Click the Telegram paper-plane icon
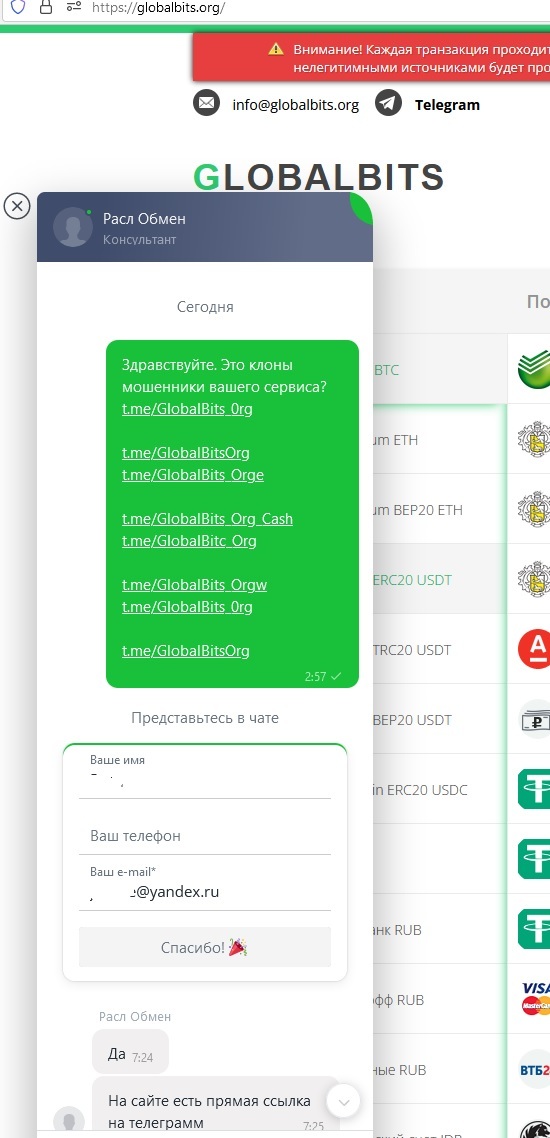550x1138 pixels. [x=389, y=103]
